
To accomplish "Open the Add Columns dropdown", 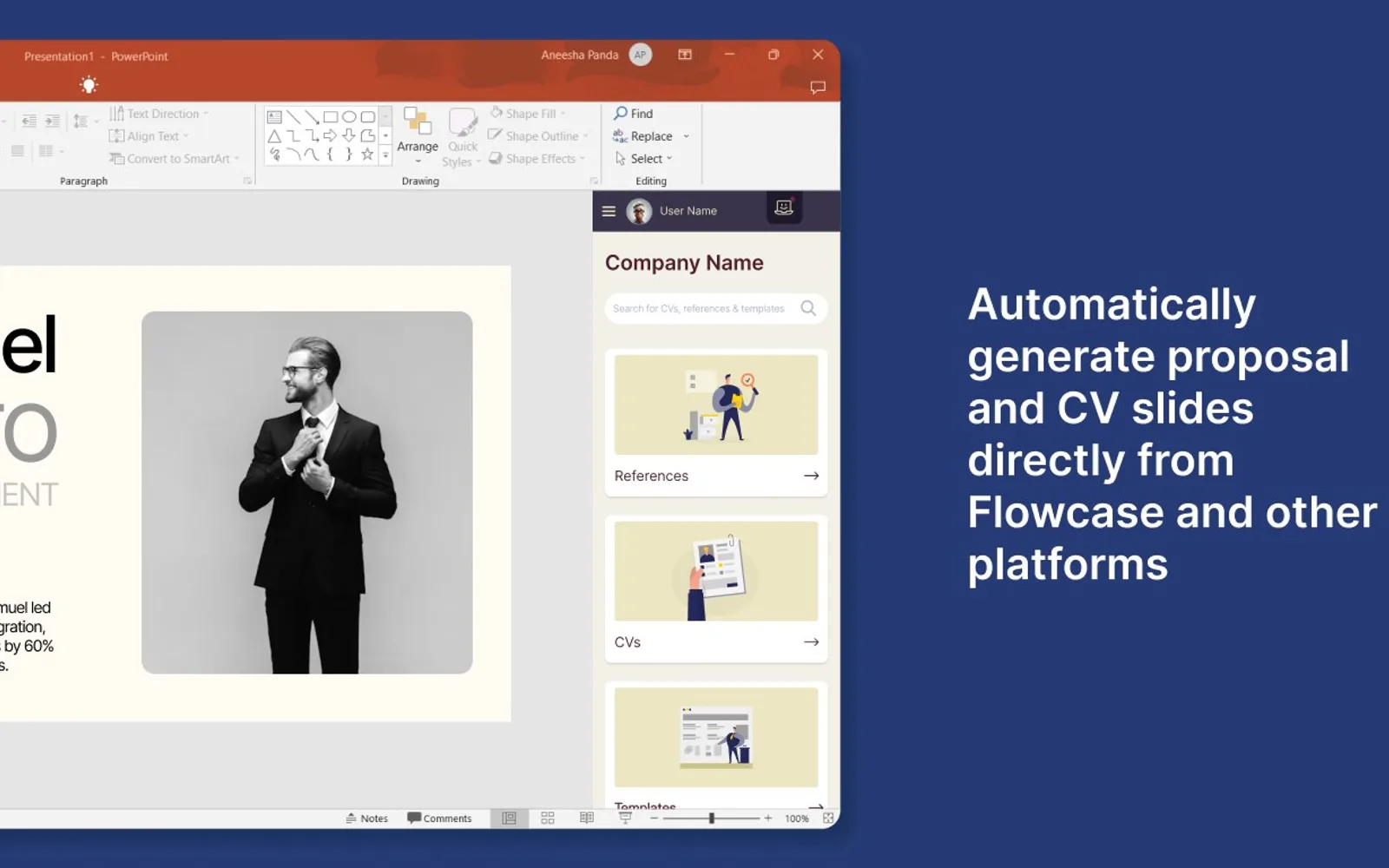I will click(x=50, y=151).
